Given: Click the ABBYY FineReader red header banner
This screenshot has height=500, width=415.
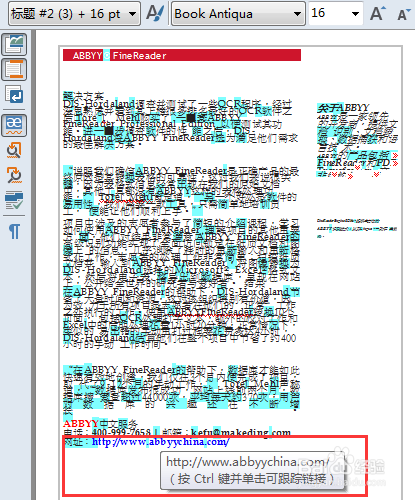Looking at the screenshot, I should 182,55.
